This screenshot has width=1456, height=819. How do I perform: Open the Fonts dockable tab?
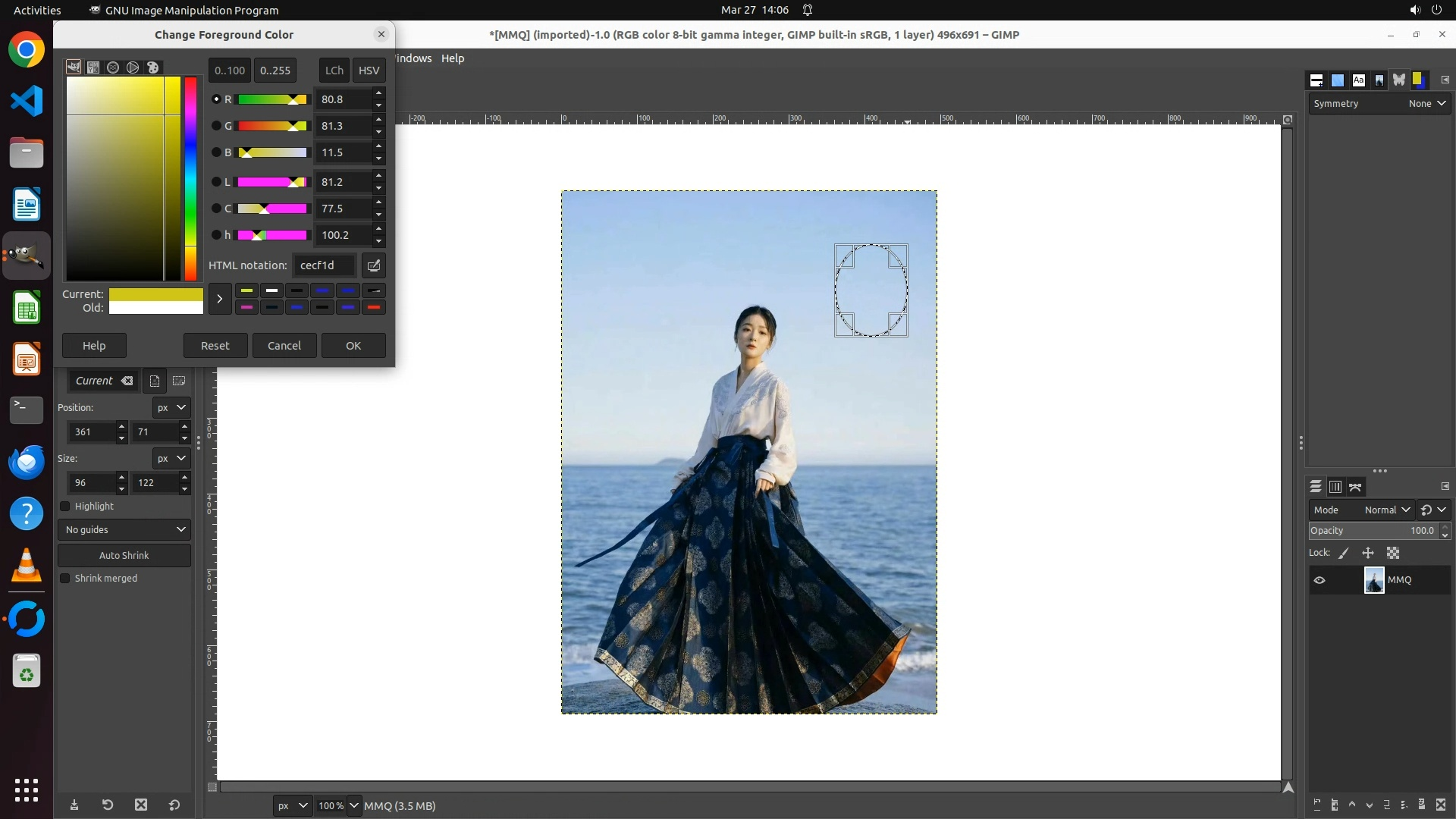point(1358,80)
